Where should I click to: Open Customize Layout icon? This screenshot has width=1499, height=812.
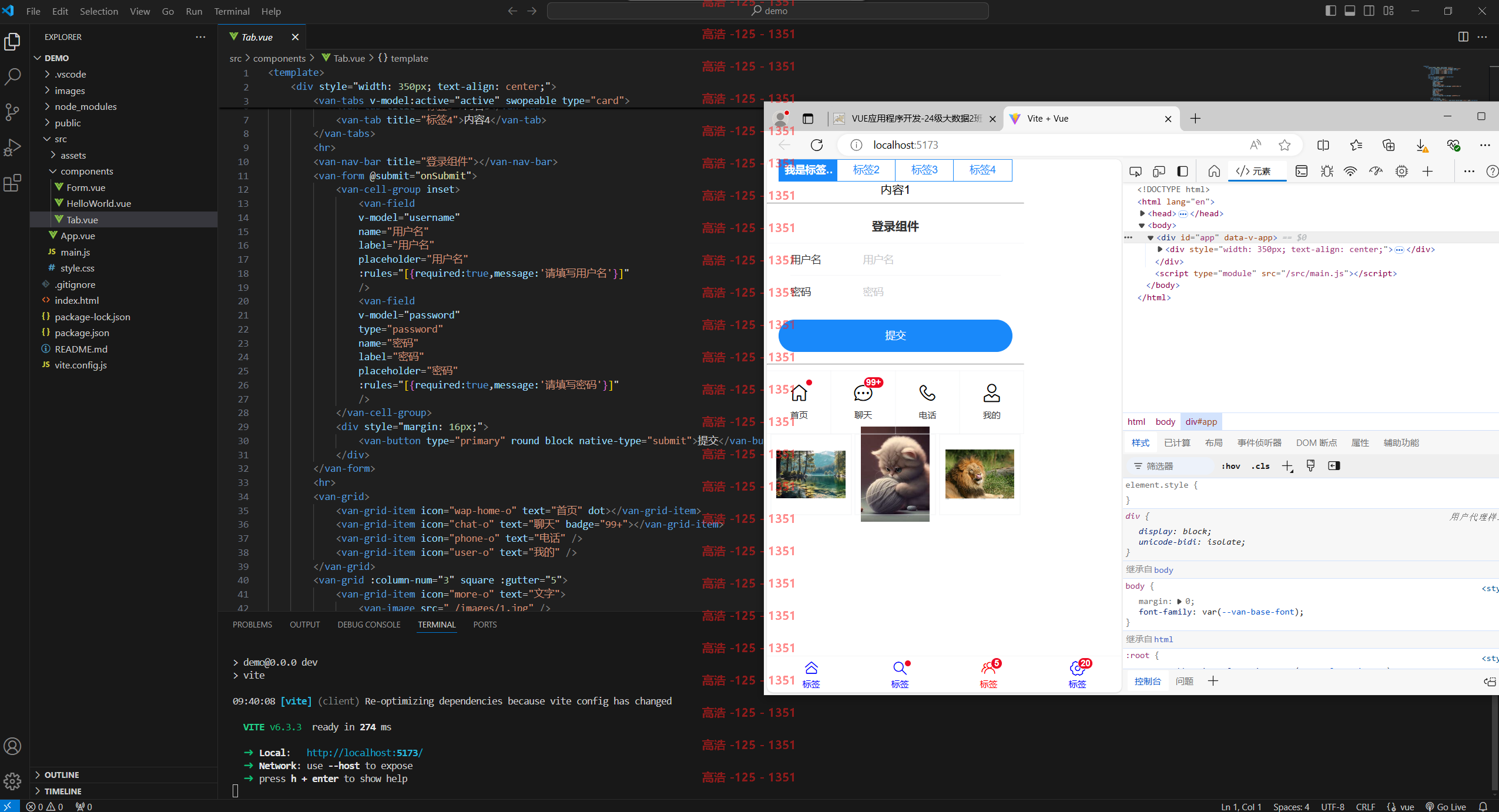[x=1389, y=11]
